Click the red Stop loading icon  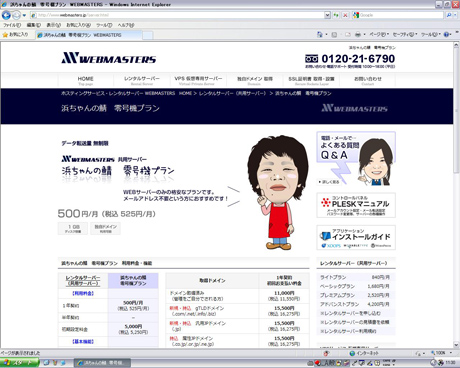[345, 15]
